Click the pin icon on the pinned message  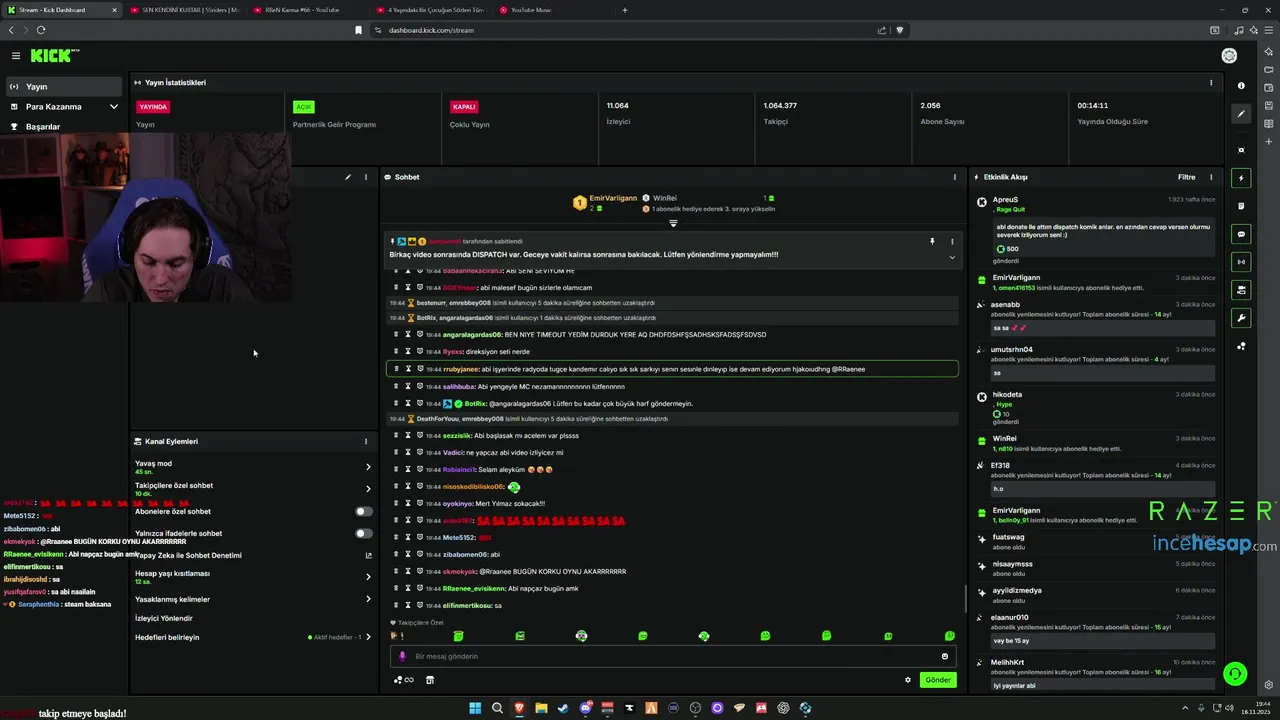pyautogui.click(x=932, y=241)
